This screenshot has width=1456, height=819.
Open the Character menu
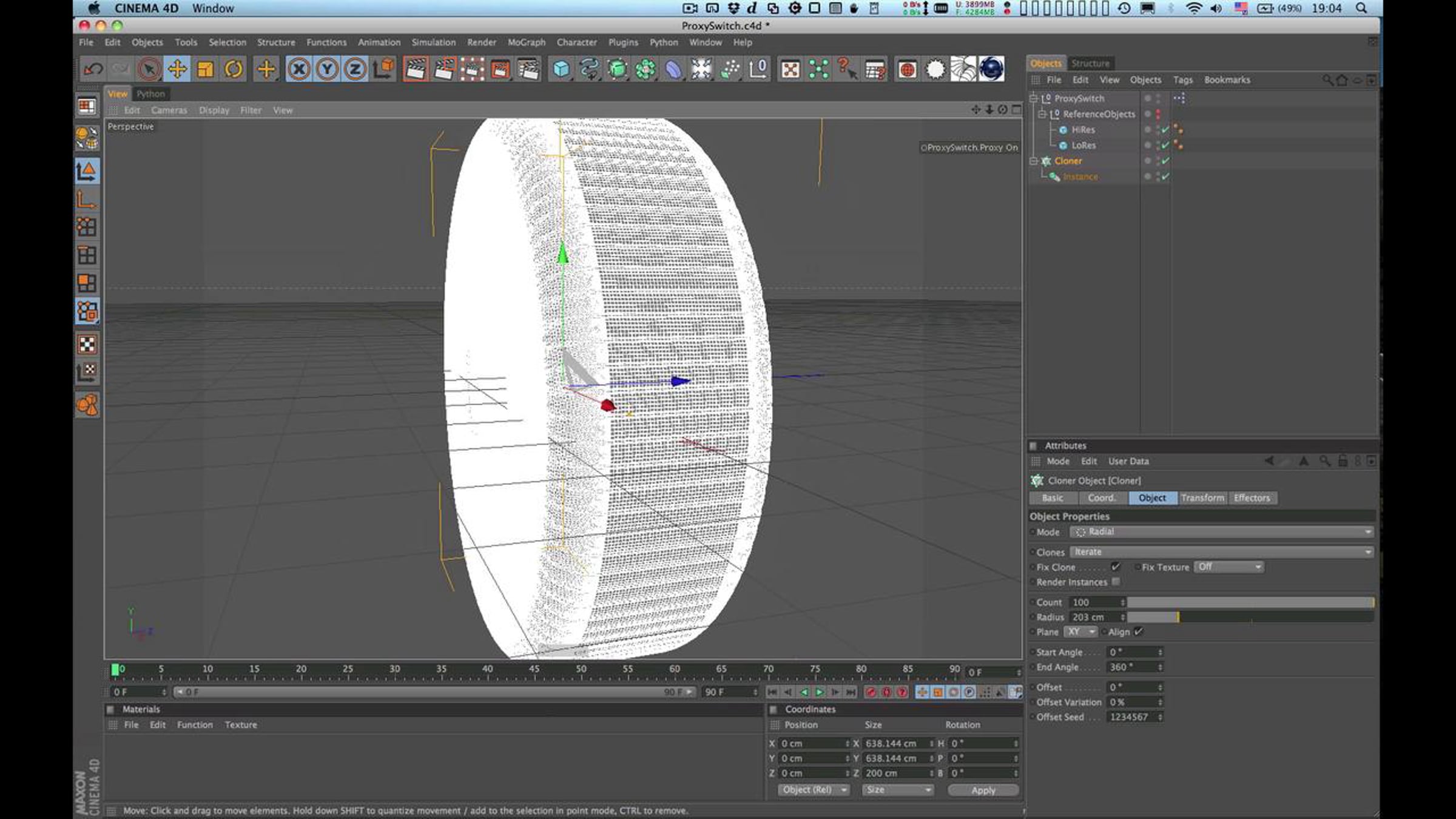tap(577, 42)
